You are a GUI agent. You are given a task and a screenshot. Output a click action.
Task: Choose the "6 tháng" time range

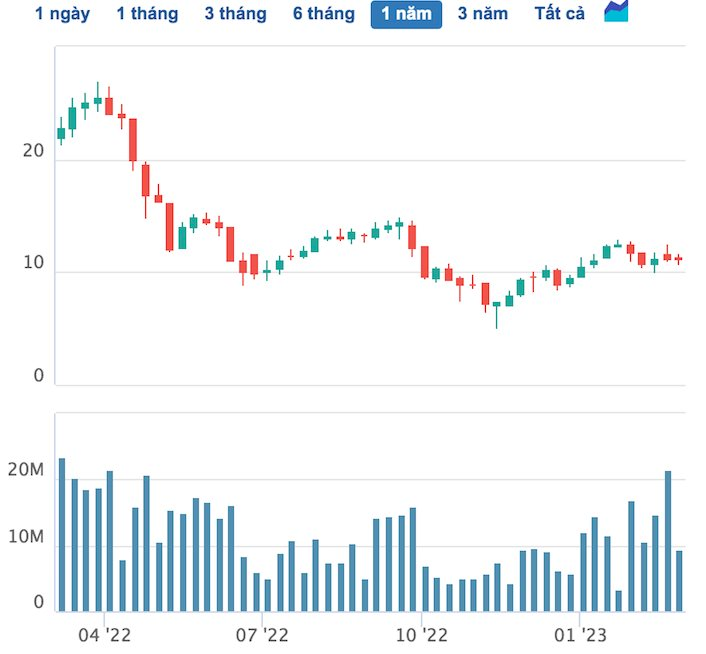[323, 14]
